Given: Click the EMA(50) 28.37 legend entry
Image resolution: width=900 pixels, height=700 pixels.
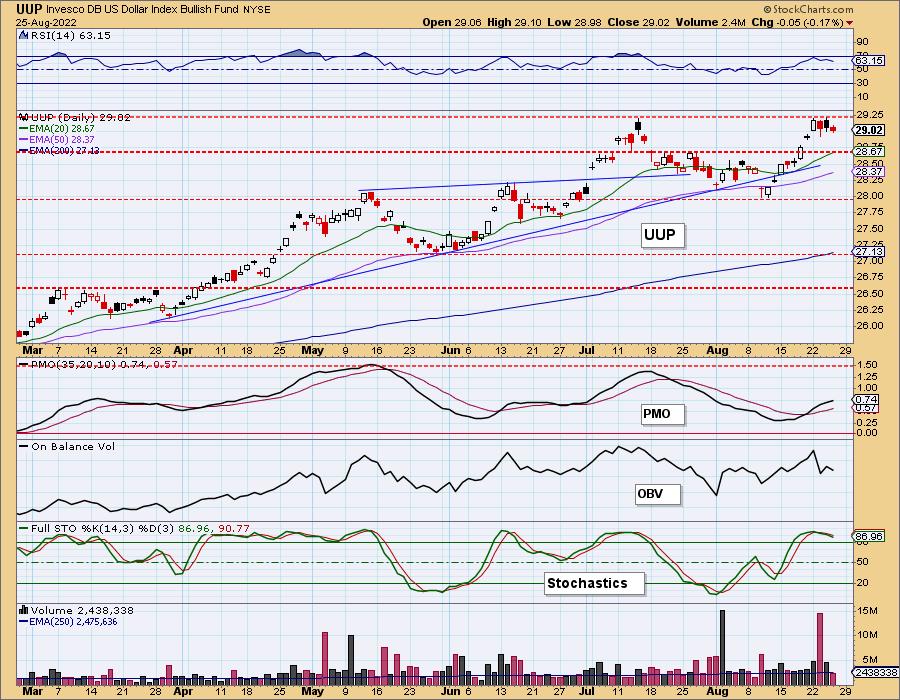Looking at the screenshot, I should [x=57, y=139].
